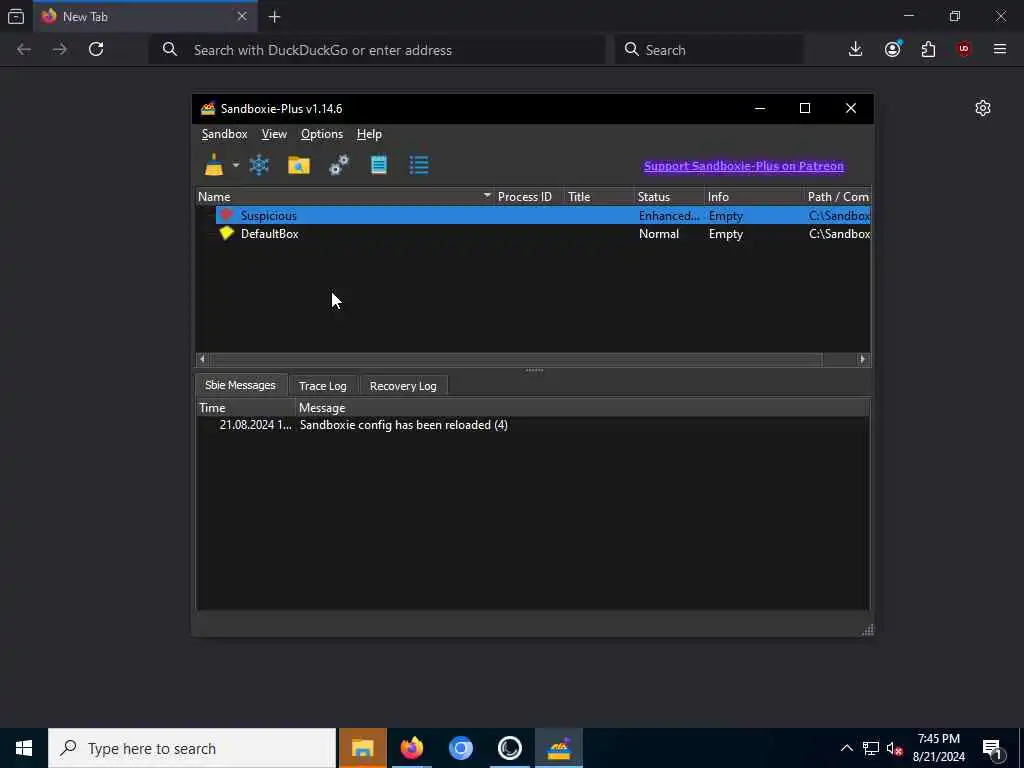Click the Empty info of DefaultBox
Image resolution: width=1024 pixels, height=768 pixels.
pos(726,234)
